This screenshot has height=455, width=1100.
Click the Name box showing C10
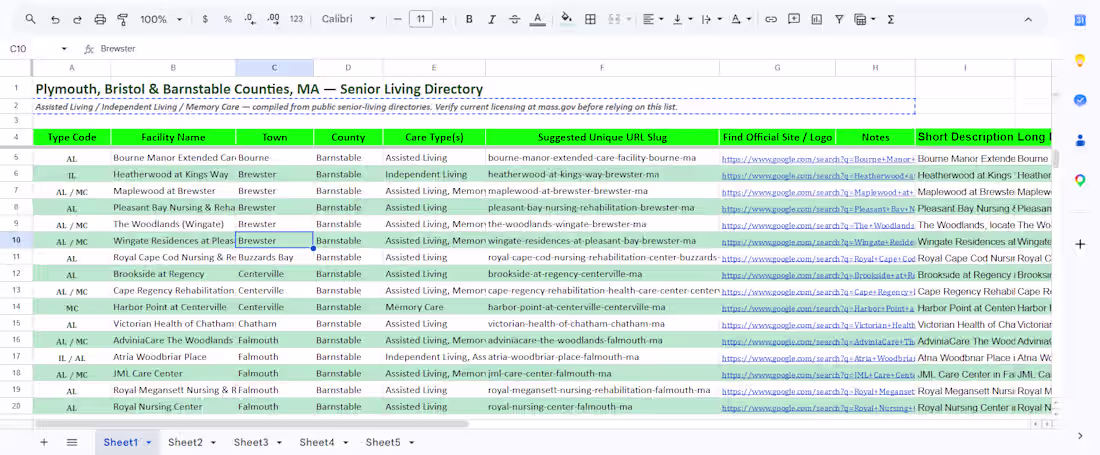32,49
